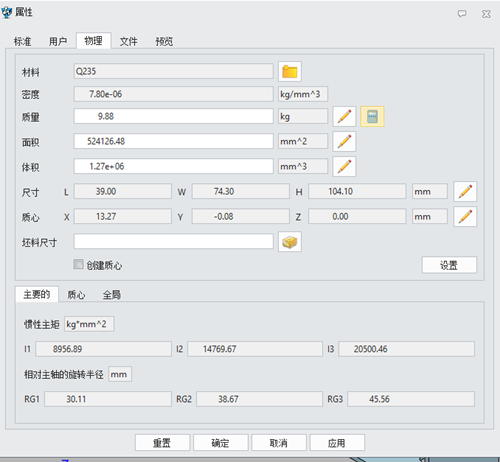The width and height of the screenshot is (500, 462).
Task: Click mass unit box kg
Action: point(303,116)
